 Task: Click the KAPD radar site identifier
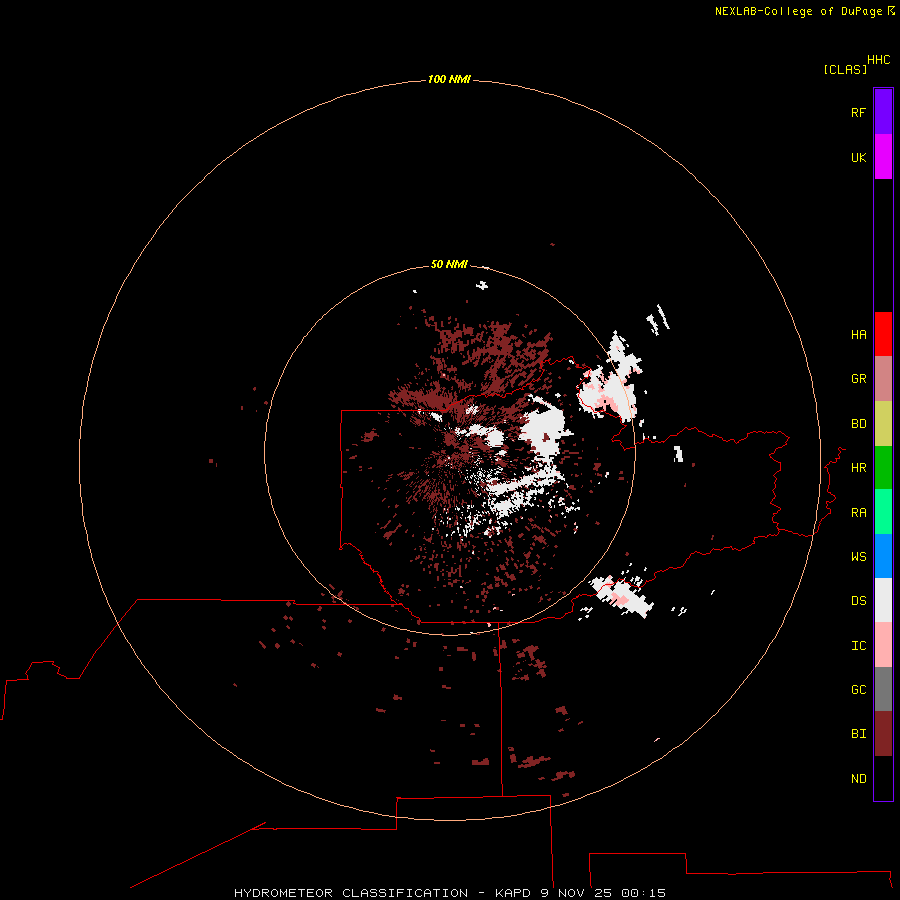coord(513,893)
